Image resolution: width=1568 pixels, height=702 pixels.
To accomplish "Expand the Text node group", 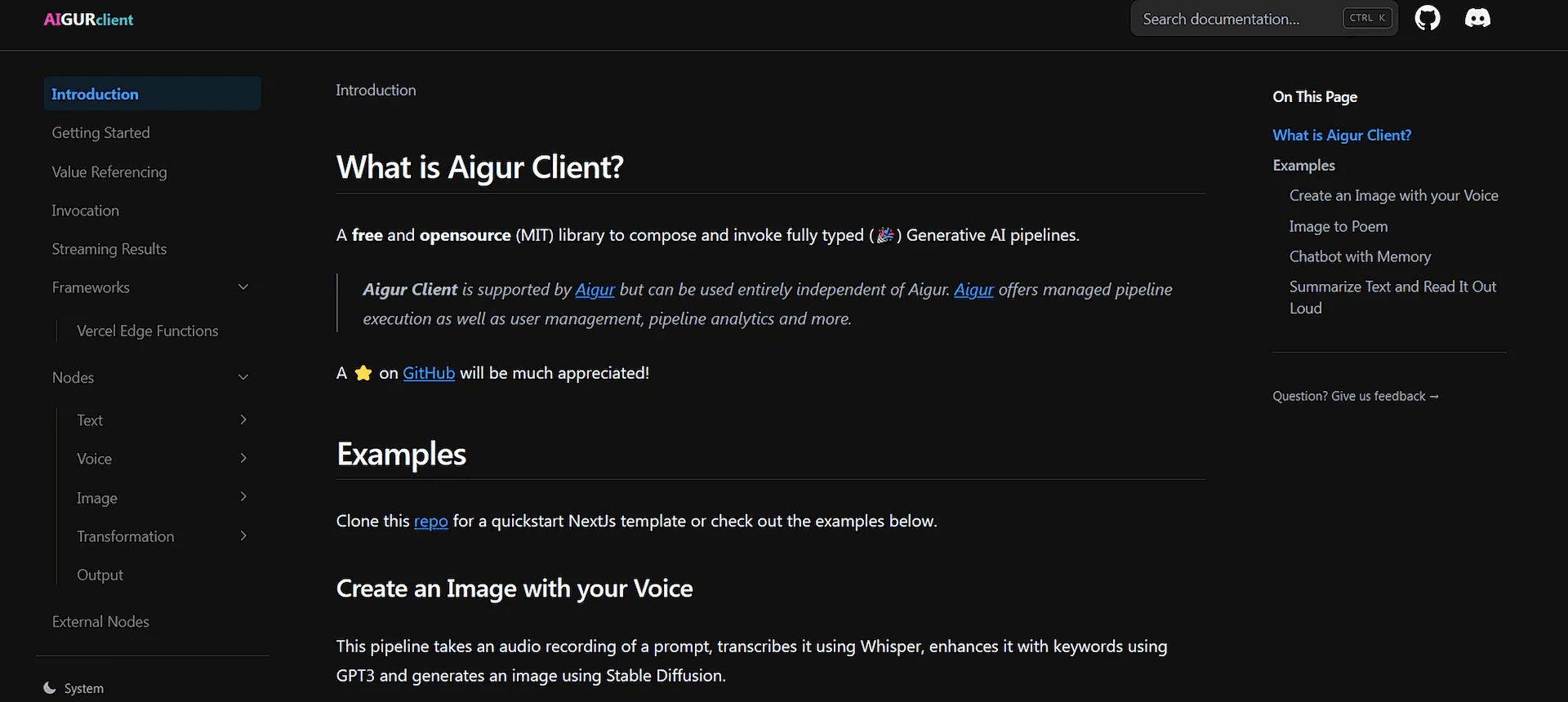I will point(243,420).
